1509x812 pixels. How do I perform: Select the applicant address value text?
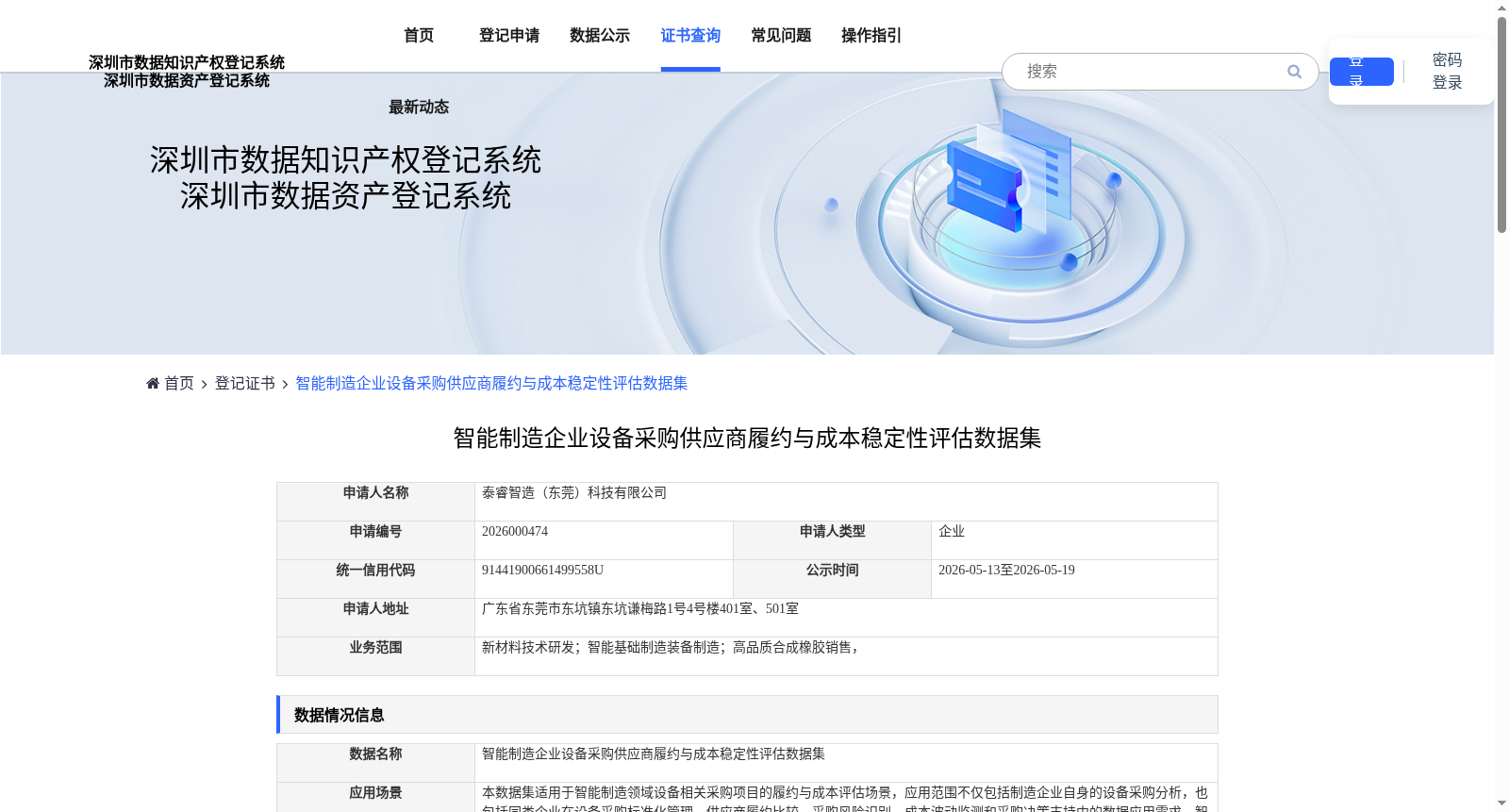pyautogui.click(x=640, y=609)
